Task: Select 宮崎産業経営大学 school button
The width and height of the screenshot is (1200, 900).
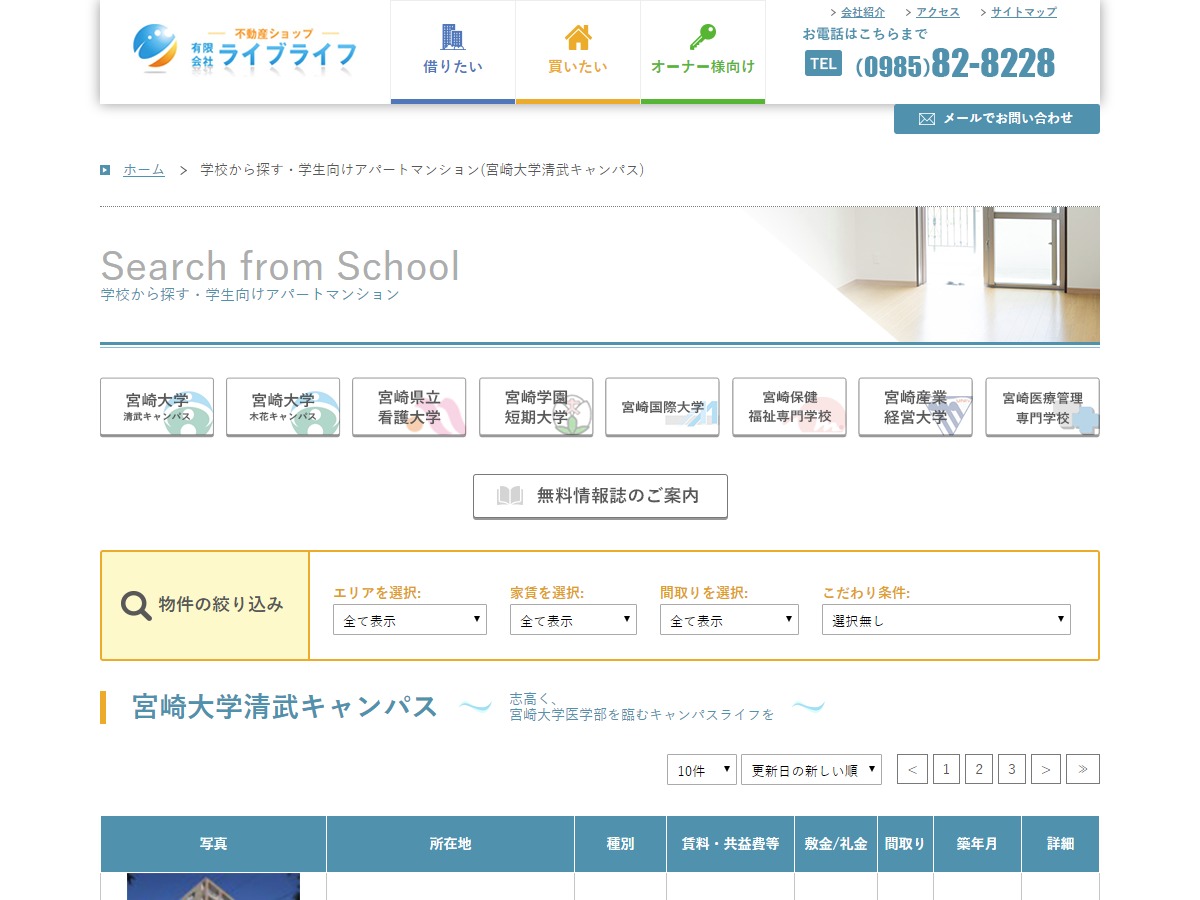Action: [915, 407]
